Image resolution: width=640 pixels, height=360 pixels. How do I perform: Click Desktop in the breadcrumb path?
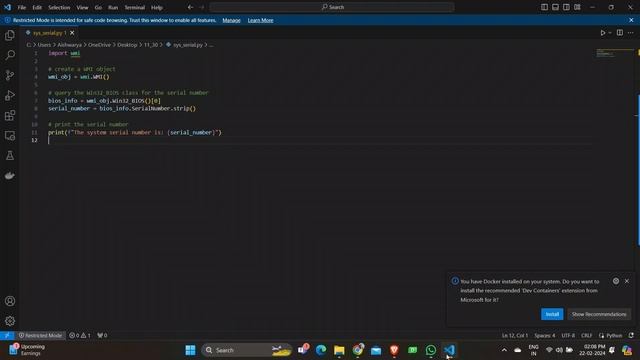(x=127, y=45)
